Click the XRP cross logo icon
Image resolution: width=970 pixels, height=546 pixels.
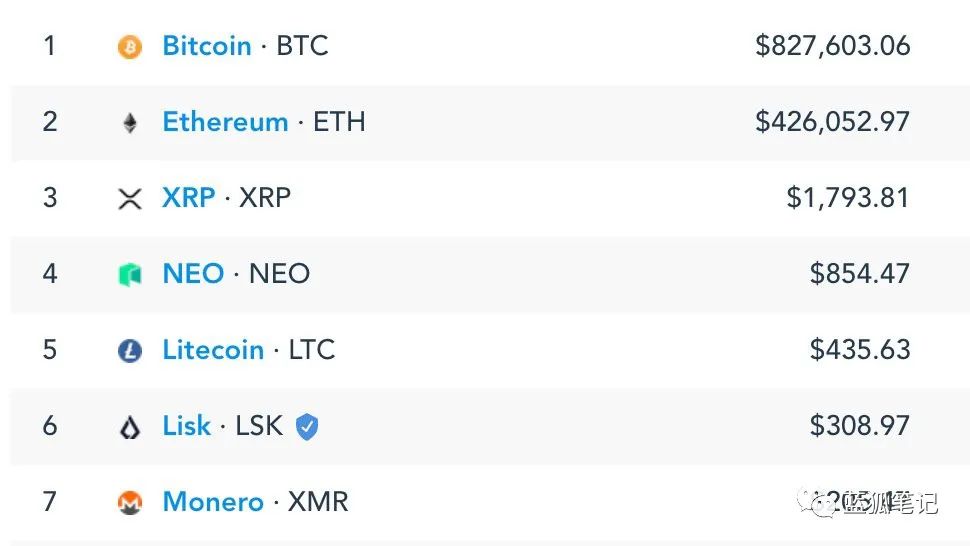130,199
